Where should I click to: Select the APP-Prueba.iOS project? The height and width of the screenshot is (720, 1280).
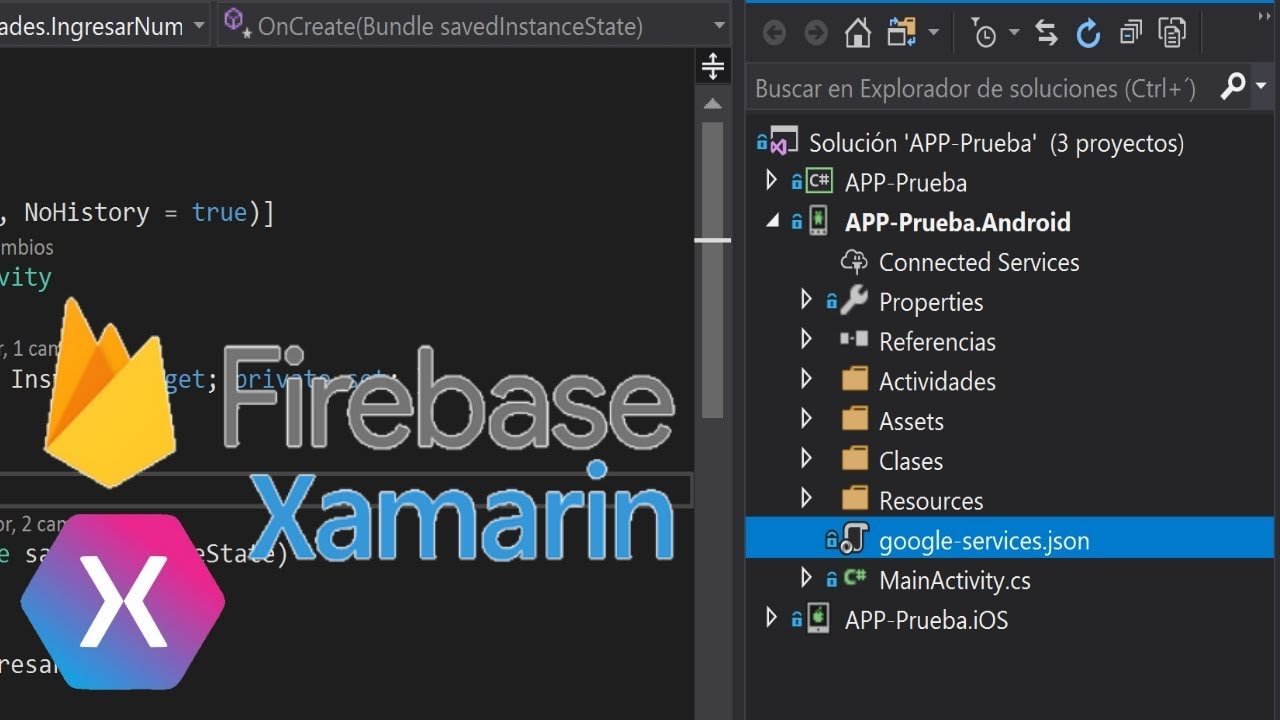(926, 620)
